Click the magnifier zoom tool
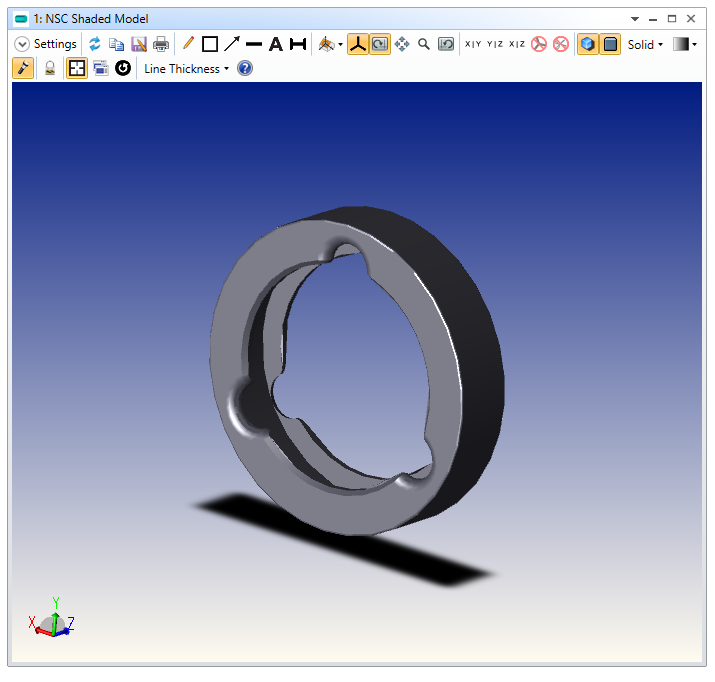715x682 pixels. [424, 44]
